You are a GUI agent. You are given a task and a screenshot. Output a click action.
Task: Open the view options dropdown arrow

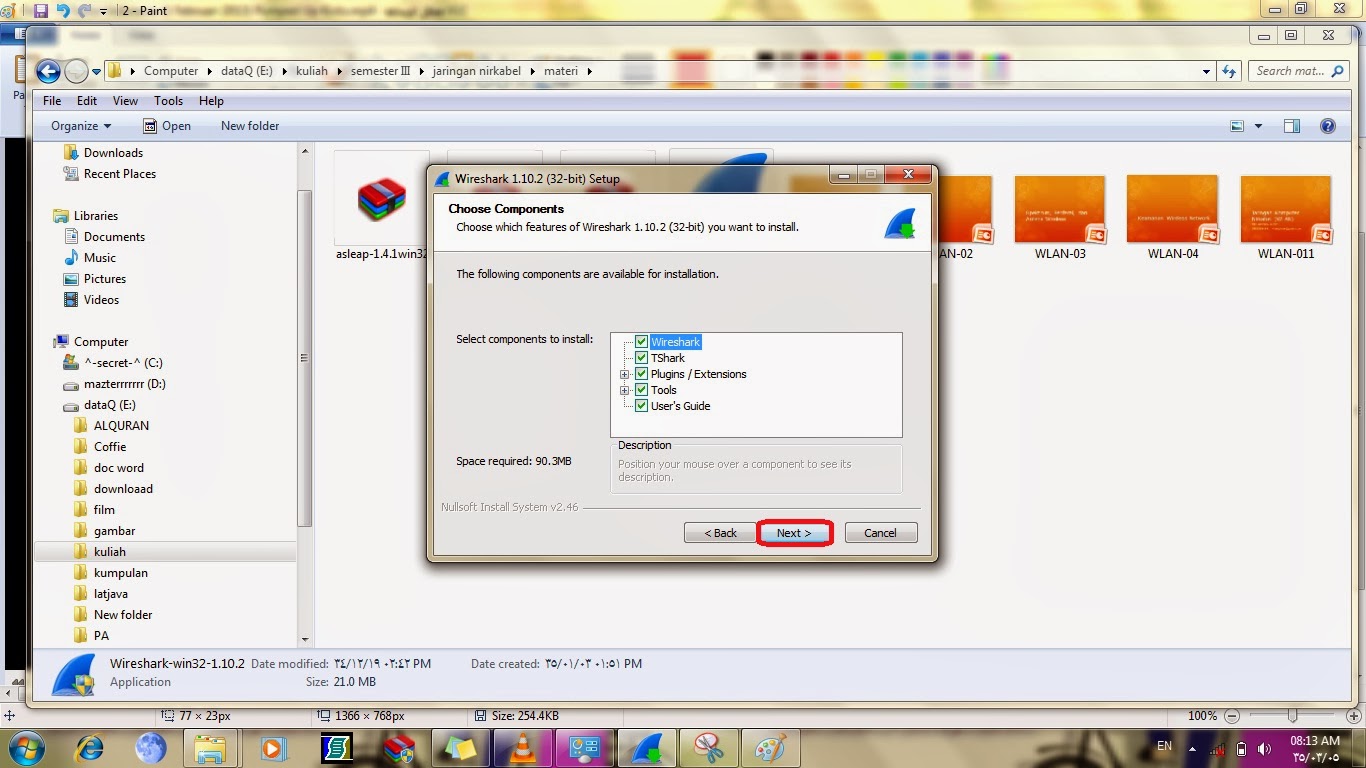pos(1258,126)
